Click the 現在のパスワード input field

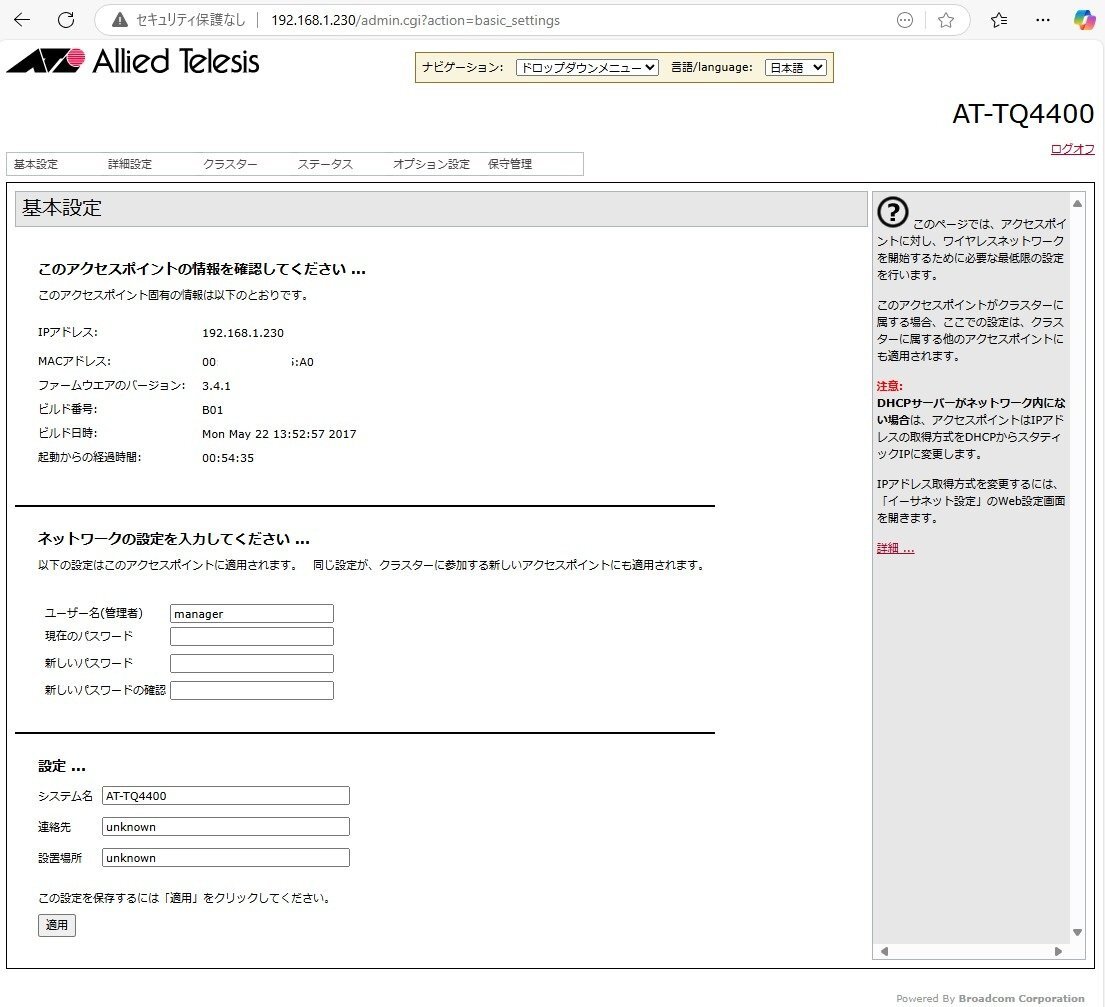tap(252, 637)
